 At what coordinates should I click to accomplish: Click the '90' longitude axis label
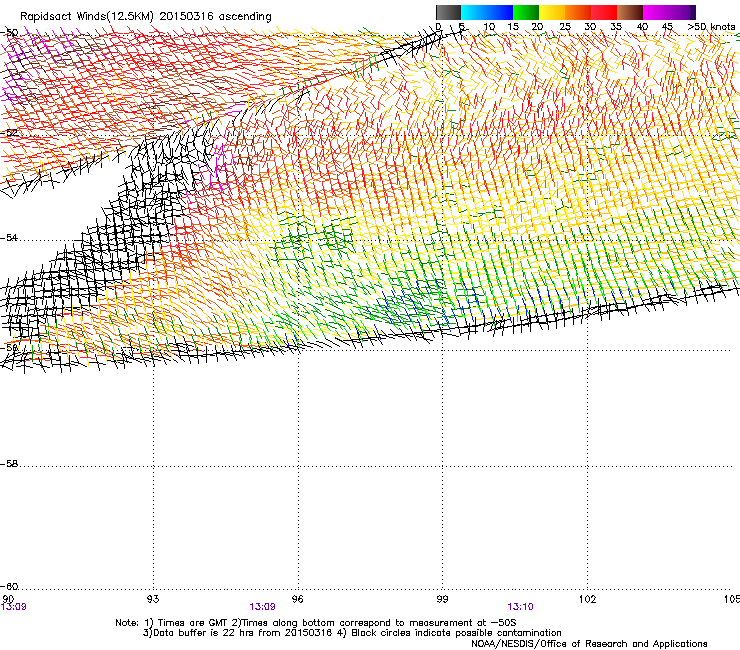pos(8,599)
